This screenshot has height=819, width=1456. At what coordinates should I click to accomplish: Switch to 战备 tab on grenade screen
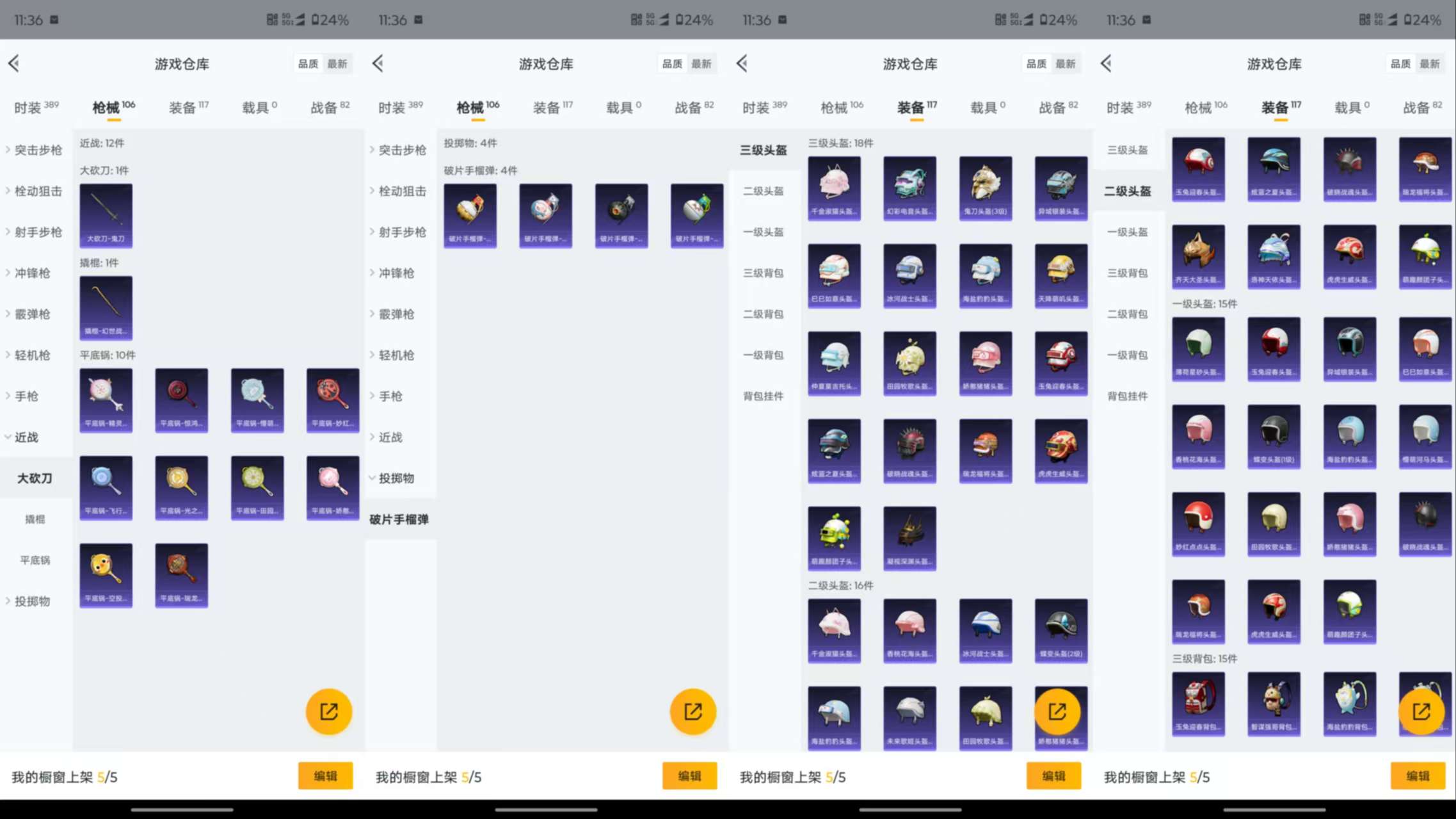(x=694, y=107)
